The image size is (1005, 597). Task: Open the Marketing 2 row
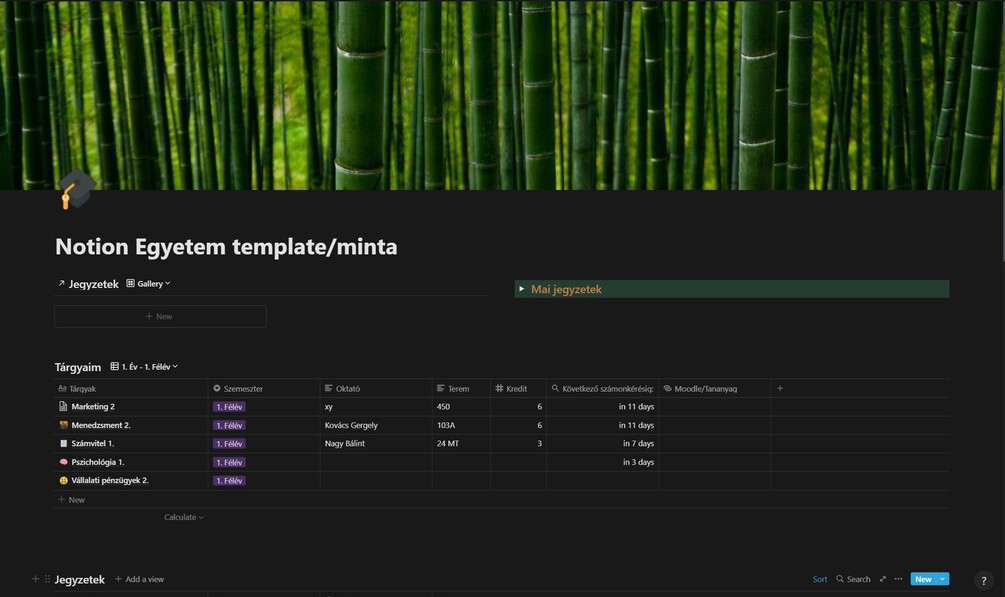click(x=93, y=407)
